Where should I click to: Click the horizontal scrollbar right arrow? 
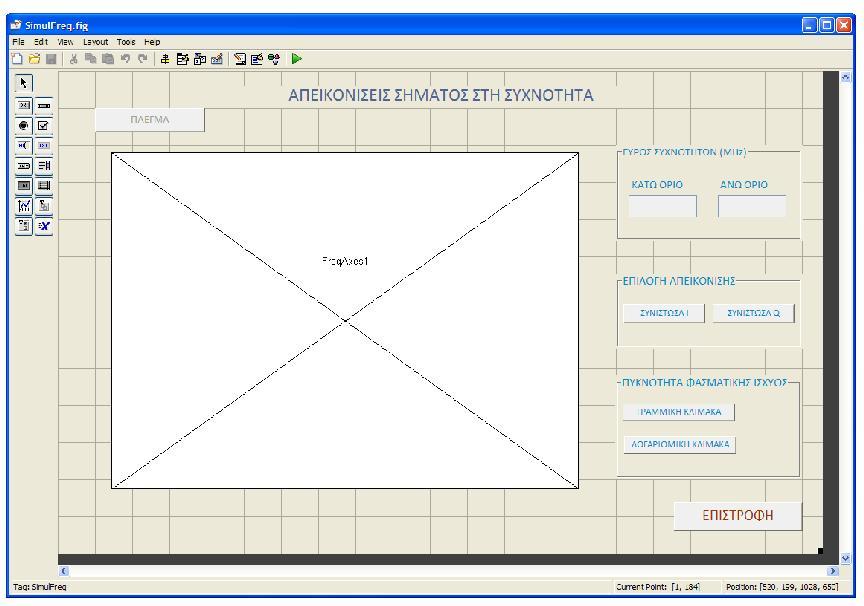point(833,571)
